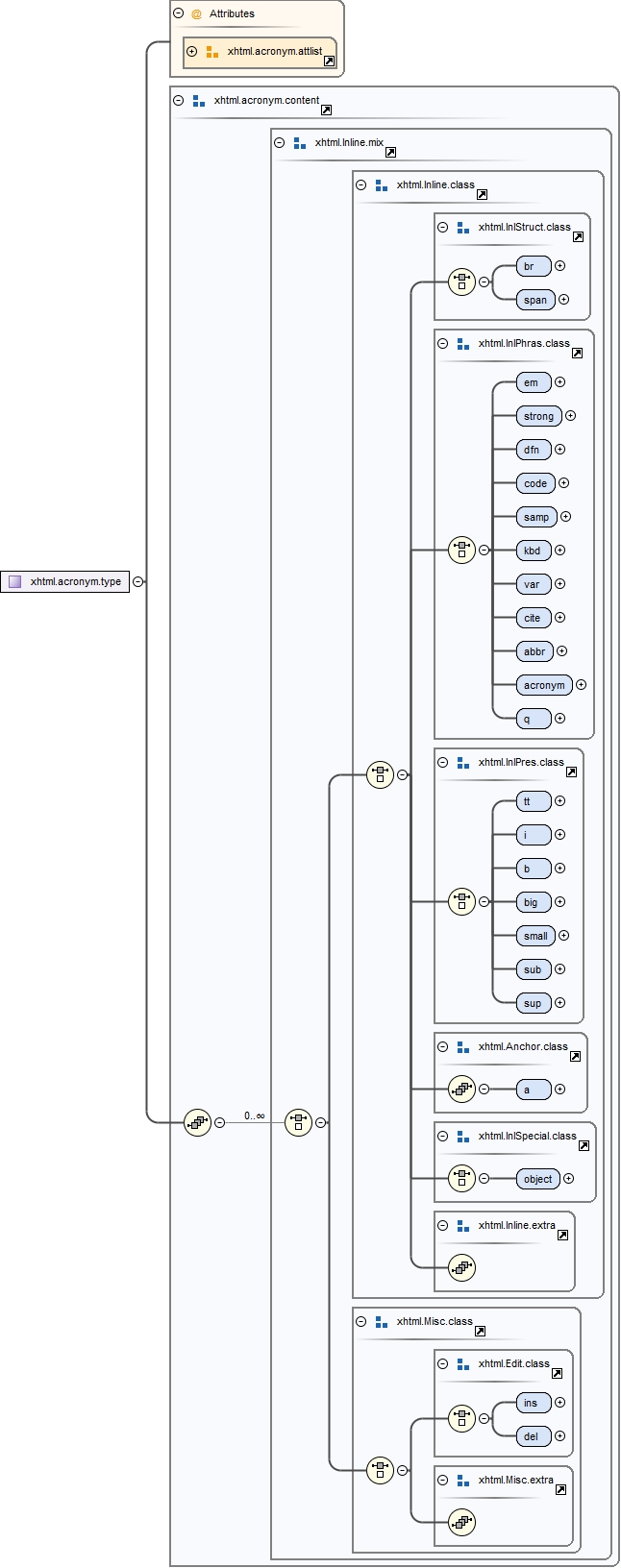Expand the small element
Viewport: 621px width, 1568px height.
pos(563,936)
